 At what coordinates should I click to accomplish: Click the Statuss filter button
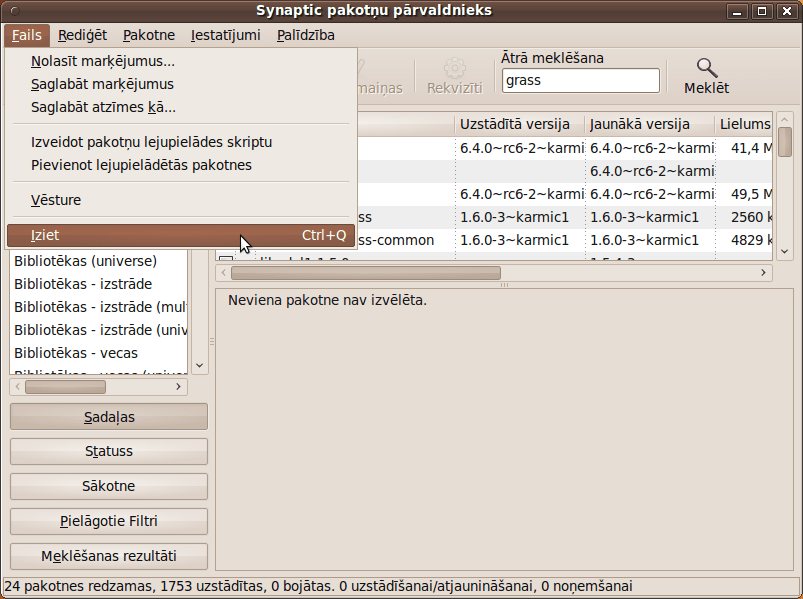pyautogui.click(x=109, y=452)
